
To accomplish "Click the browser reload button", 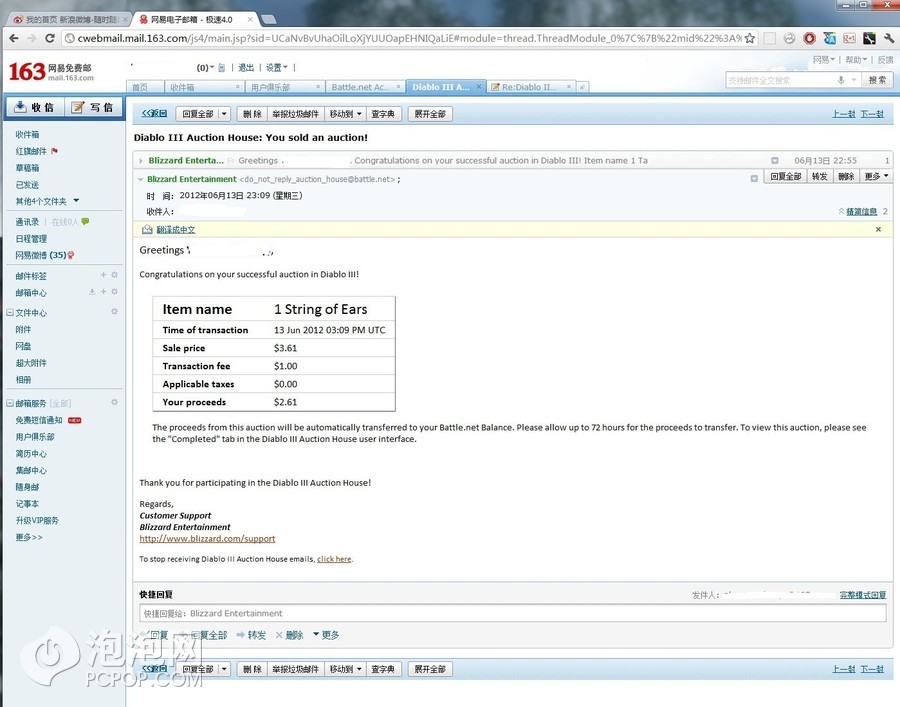I will point(49,38).
